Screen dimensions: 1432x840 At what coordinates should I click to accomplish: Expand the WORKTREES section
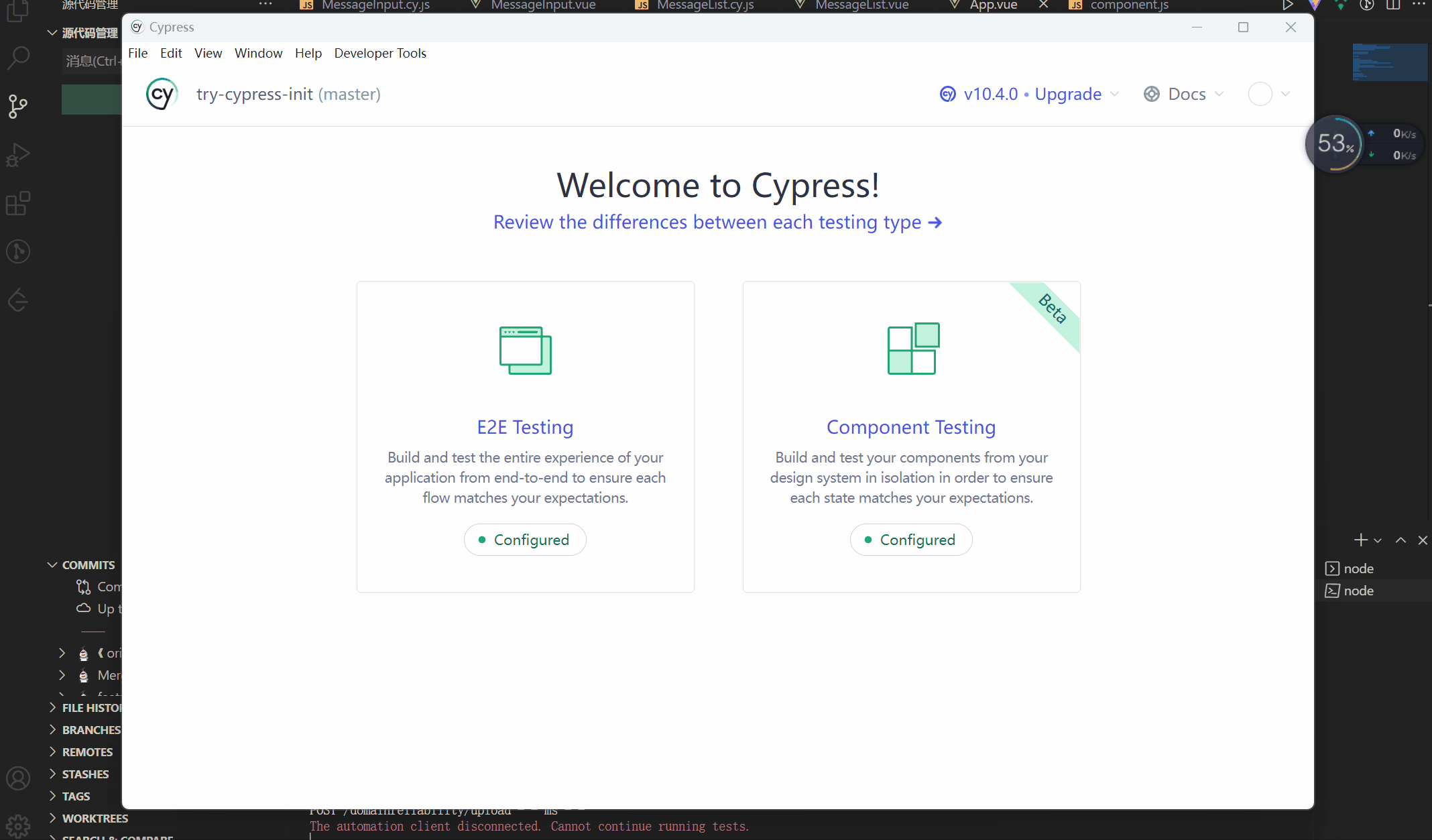(x=88, y=819)
